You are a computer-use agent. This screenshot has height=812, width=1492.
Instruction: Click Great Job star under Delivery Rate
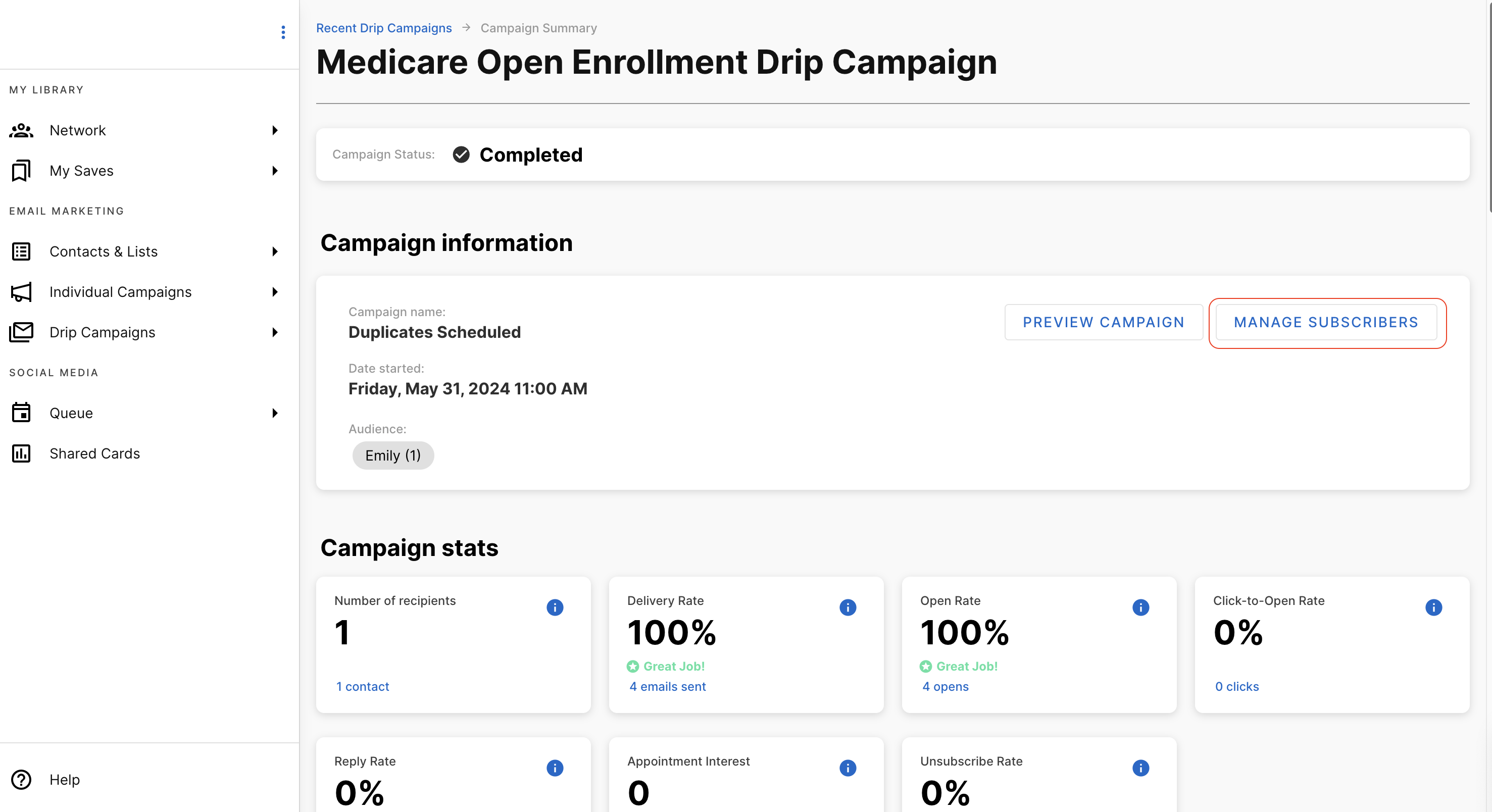(x=633, y=667)
